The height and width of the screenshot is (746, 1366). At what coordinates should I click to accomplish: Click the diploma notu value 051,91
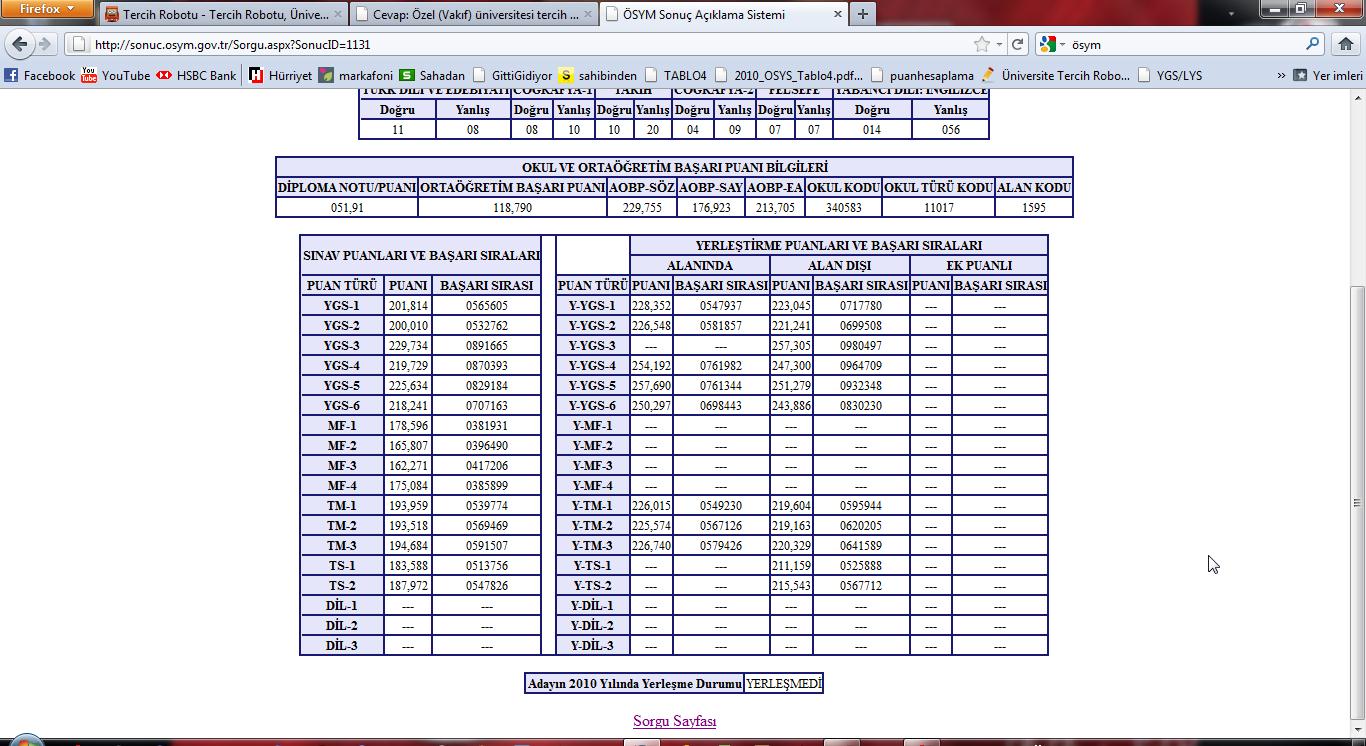click(347, 208)
